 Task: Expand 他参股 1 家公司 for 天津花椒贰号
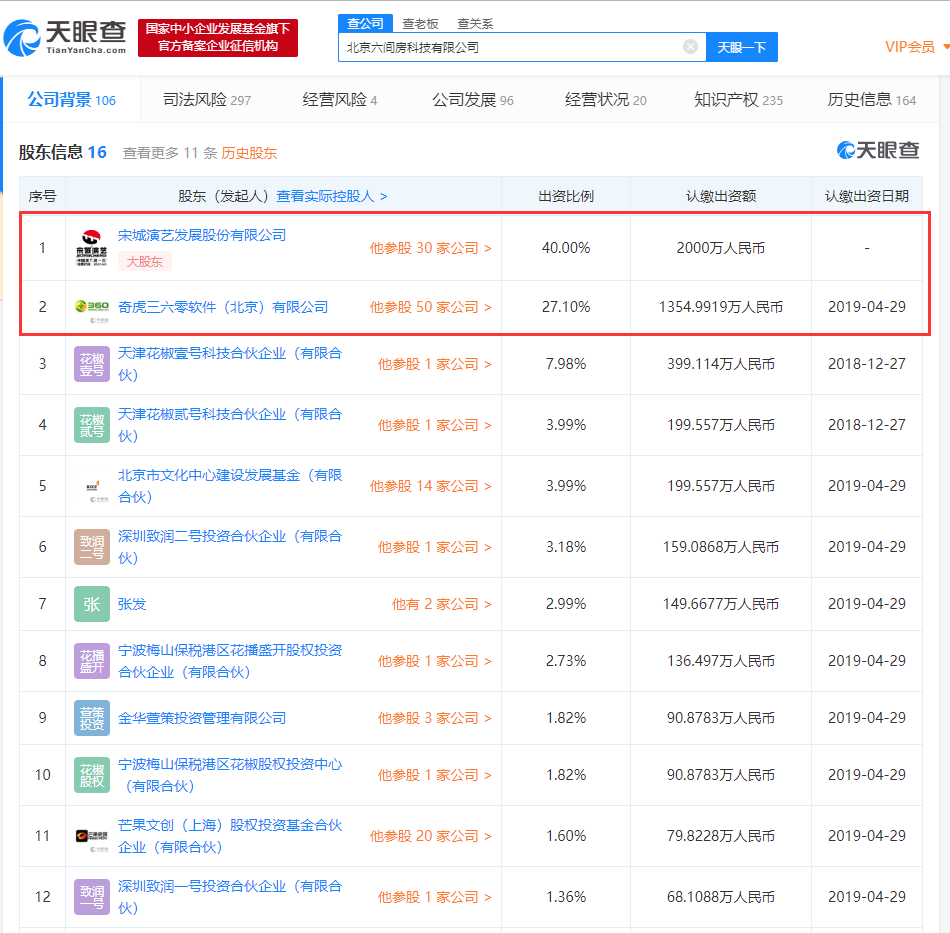[434, 425]
